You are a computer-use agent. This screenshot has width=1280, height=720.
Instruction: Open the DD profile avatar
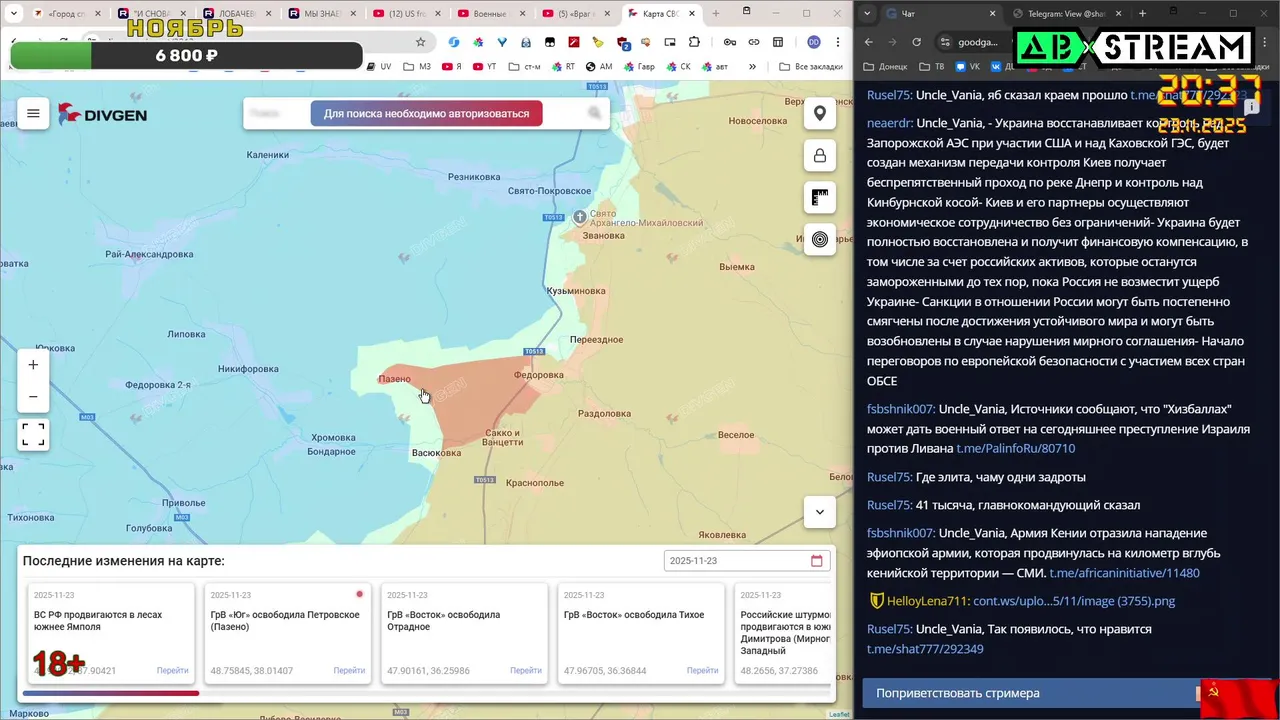click(814, 42)
